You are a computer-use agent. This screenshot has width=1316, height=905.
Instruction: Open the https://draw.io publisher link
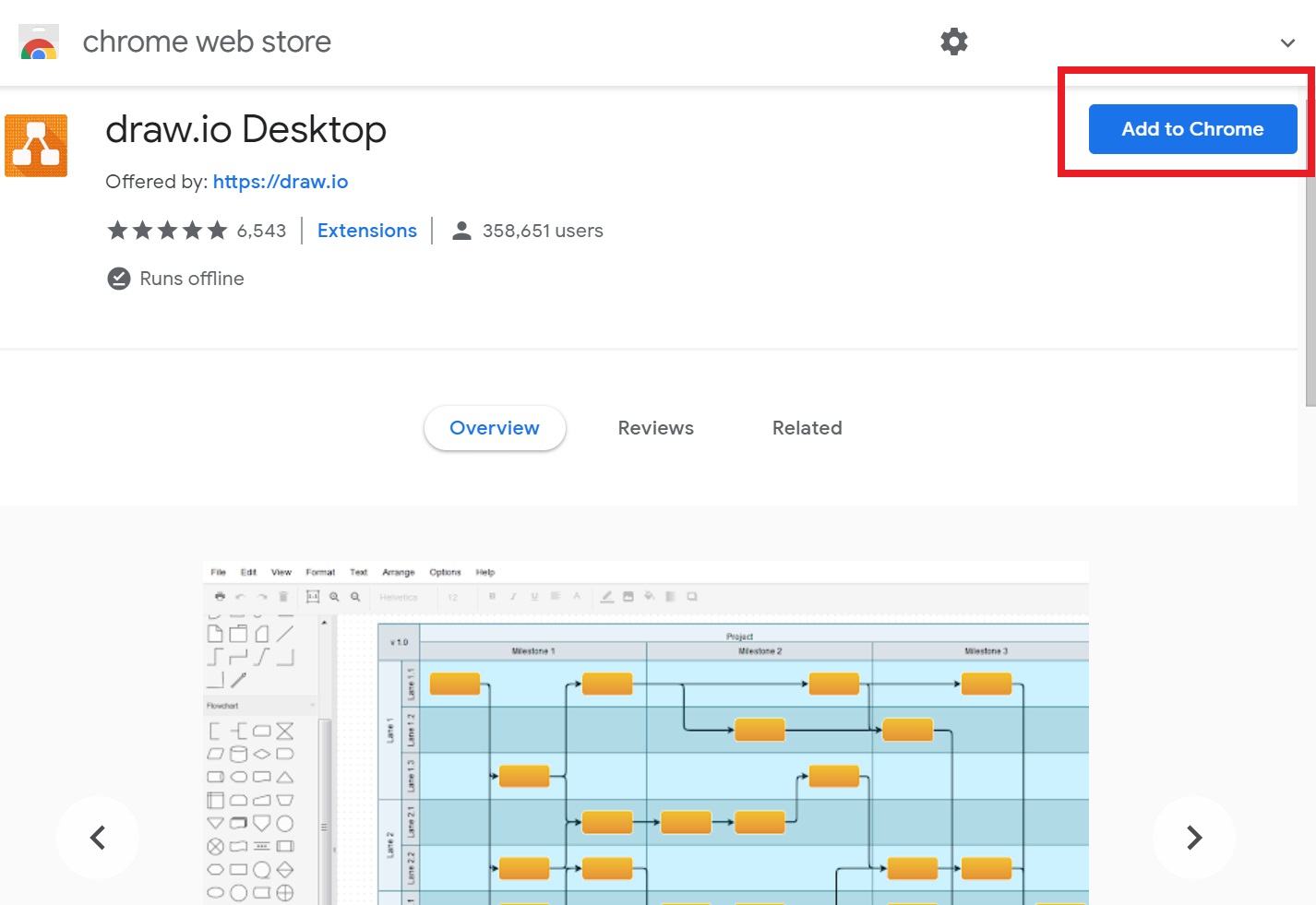[x=281, y=182]
